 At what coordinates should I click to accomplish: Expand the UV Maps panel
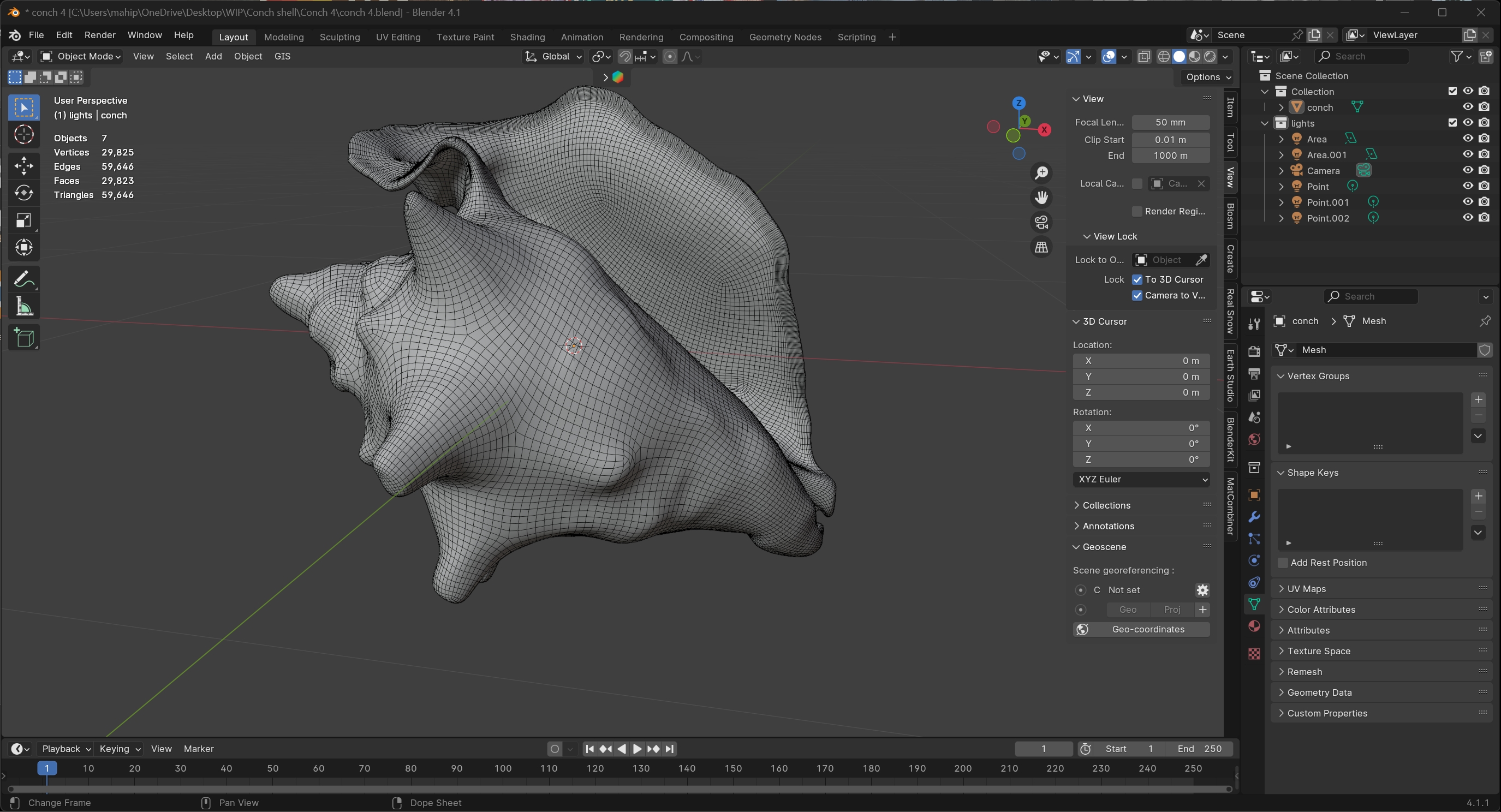point(1306,588)
